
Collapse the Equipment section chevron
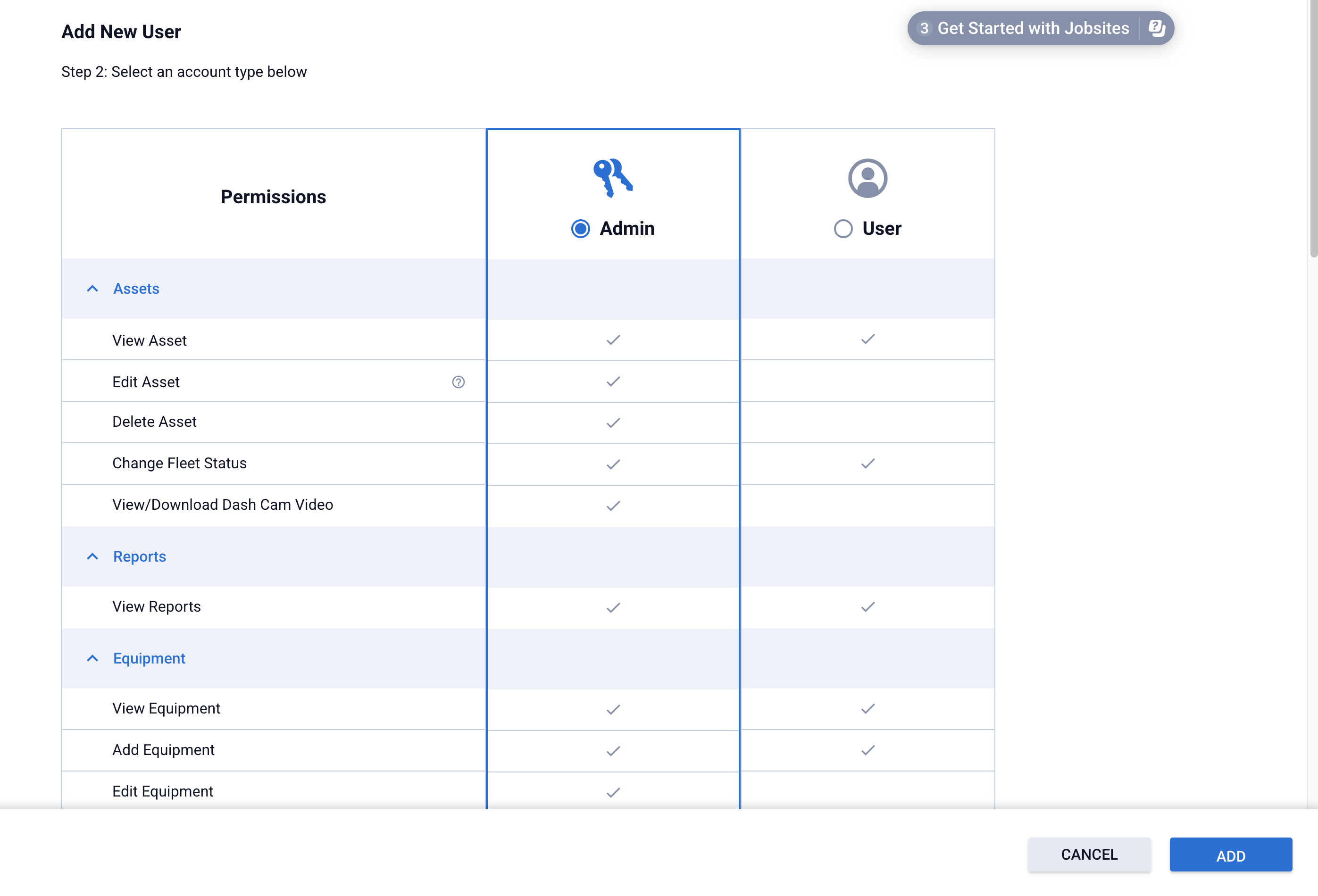coord(92,658)
